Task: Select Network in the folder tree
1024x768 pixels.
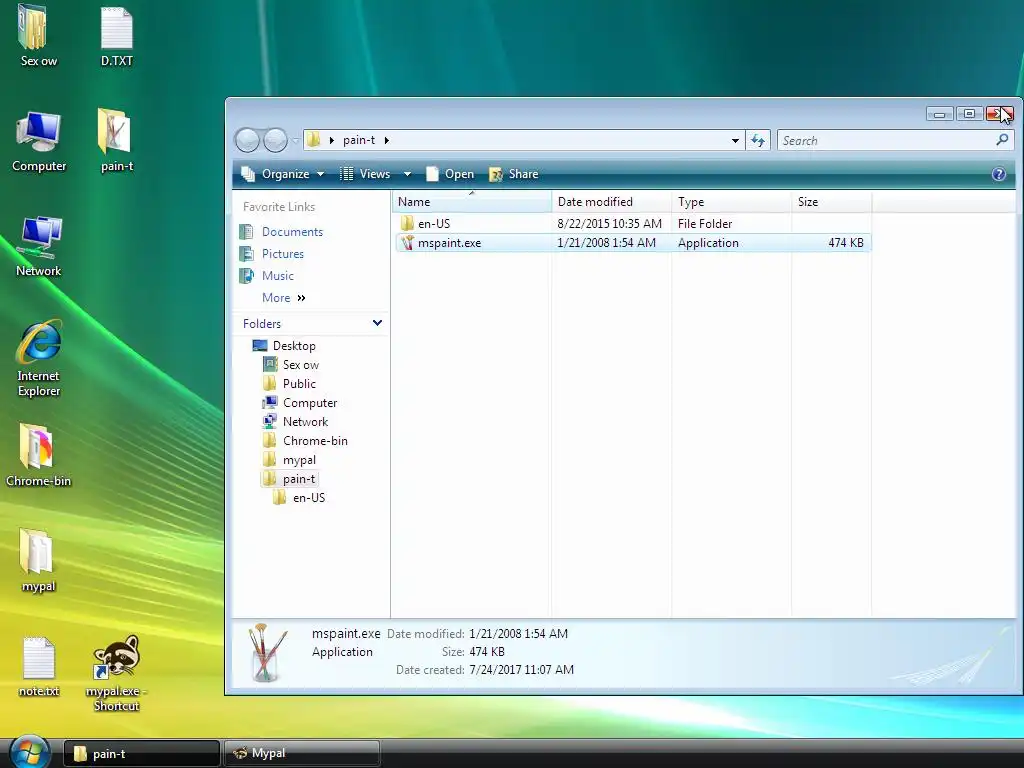Action: coord(305,422)
